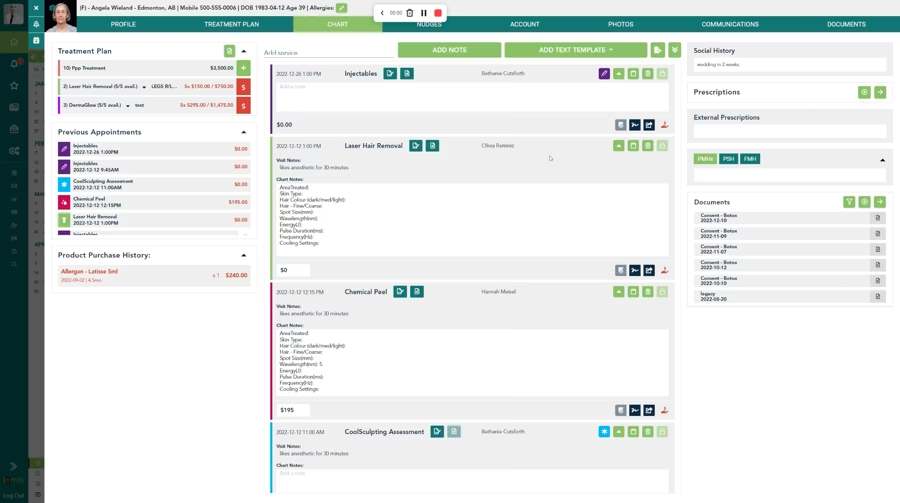Viewport: 900px width, 503px height.
Task: Click the Add Note button
Action: point(449,50)
